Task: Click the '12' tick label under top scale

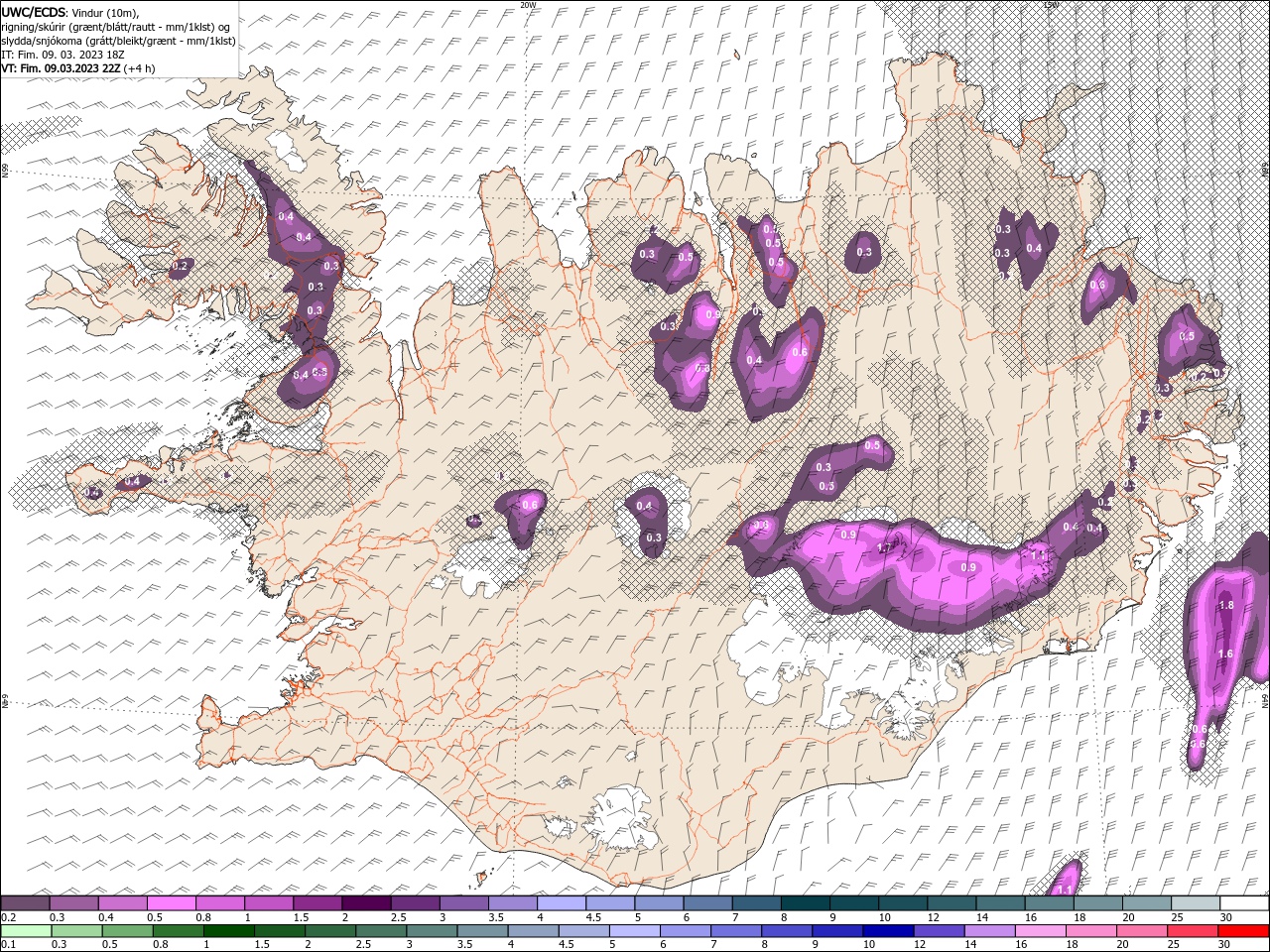Action: (934, 917)
